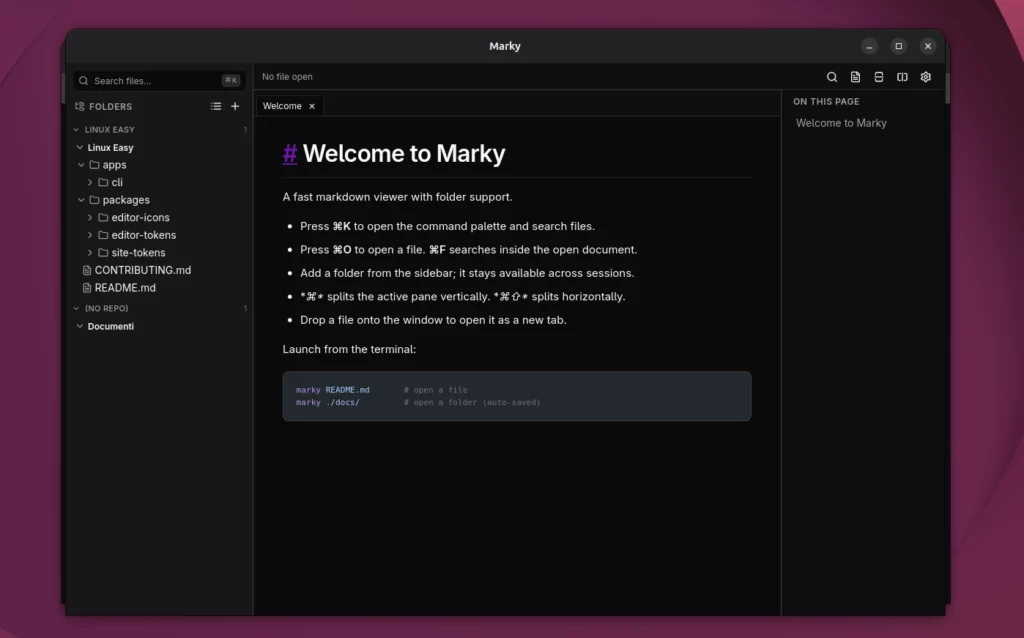The width and height of the screenshot is (1024, 638).
Task: Click the folder tree icon beside FOLDERS
Action: coord(80,106)
